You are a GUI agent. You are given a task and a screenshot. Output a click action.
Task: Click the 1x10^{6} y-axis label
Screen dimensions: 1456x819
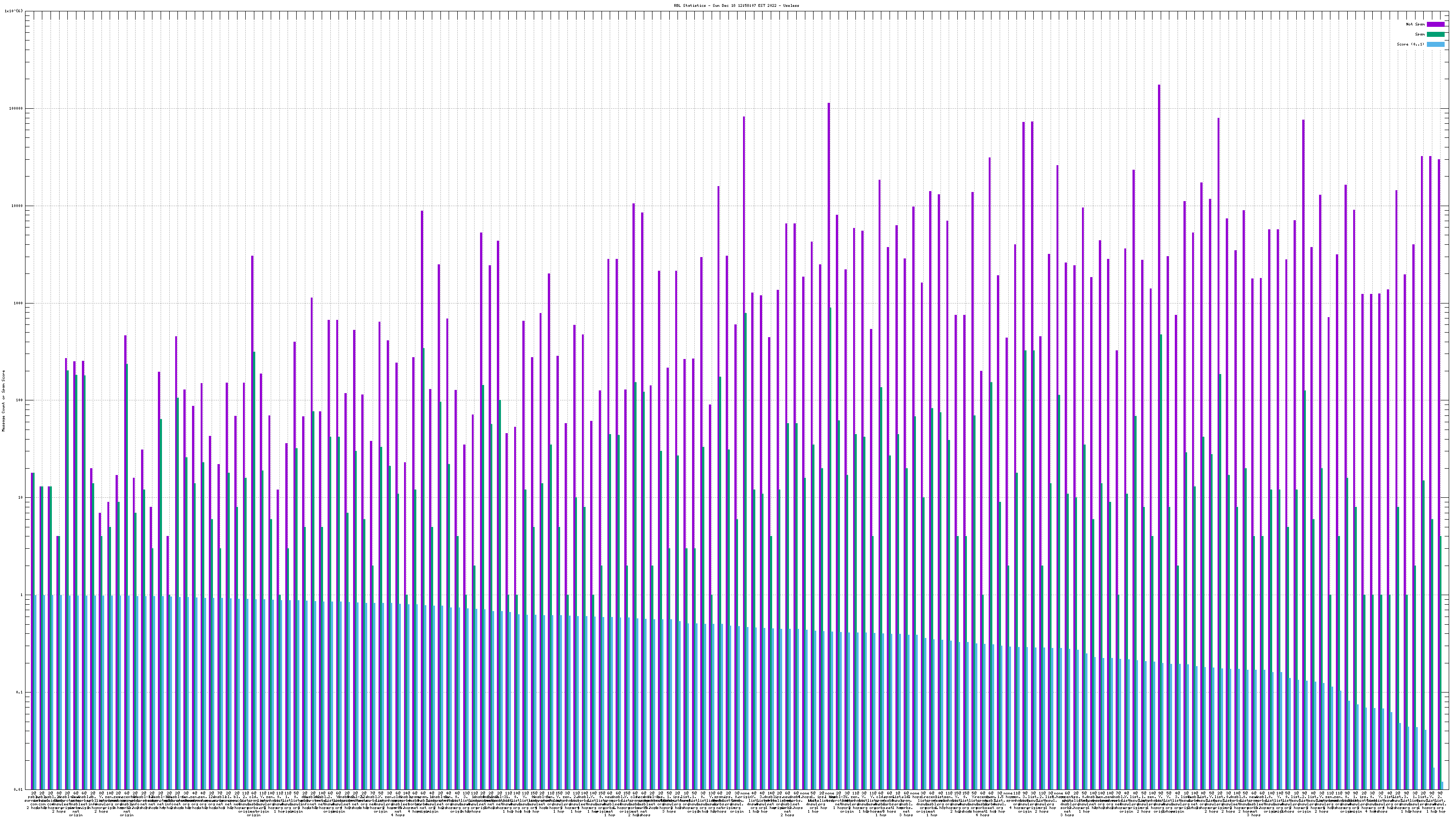pyautogui.click(x=14, y=11)
